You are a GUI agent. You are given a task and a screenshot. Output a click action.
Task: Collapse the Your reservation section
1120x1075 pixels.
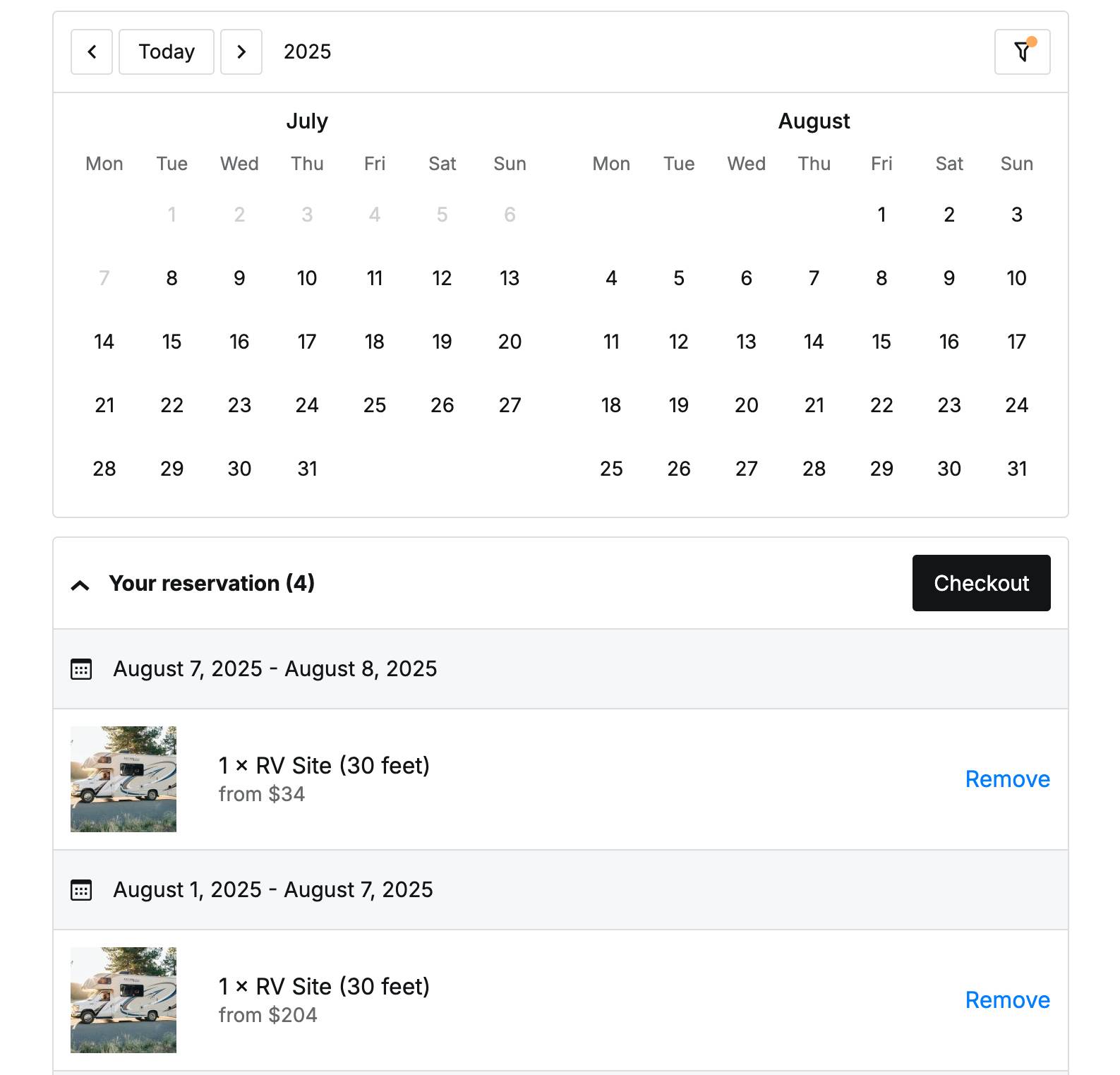coord(80,585)
